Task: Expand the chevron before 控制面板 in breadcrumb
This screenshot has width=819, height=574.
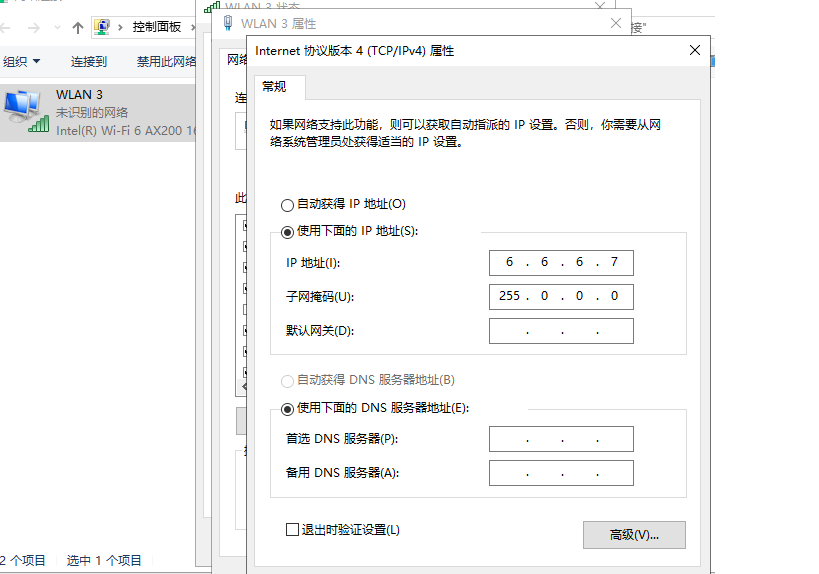Action: click(121, 27)
